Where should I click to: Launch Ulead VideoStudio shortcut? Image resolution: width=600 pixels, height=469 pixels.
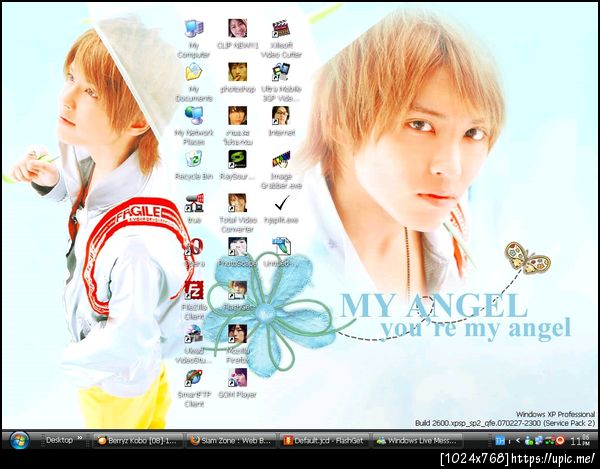pos(194,334)
